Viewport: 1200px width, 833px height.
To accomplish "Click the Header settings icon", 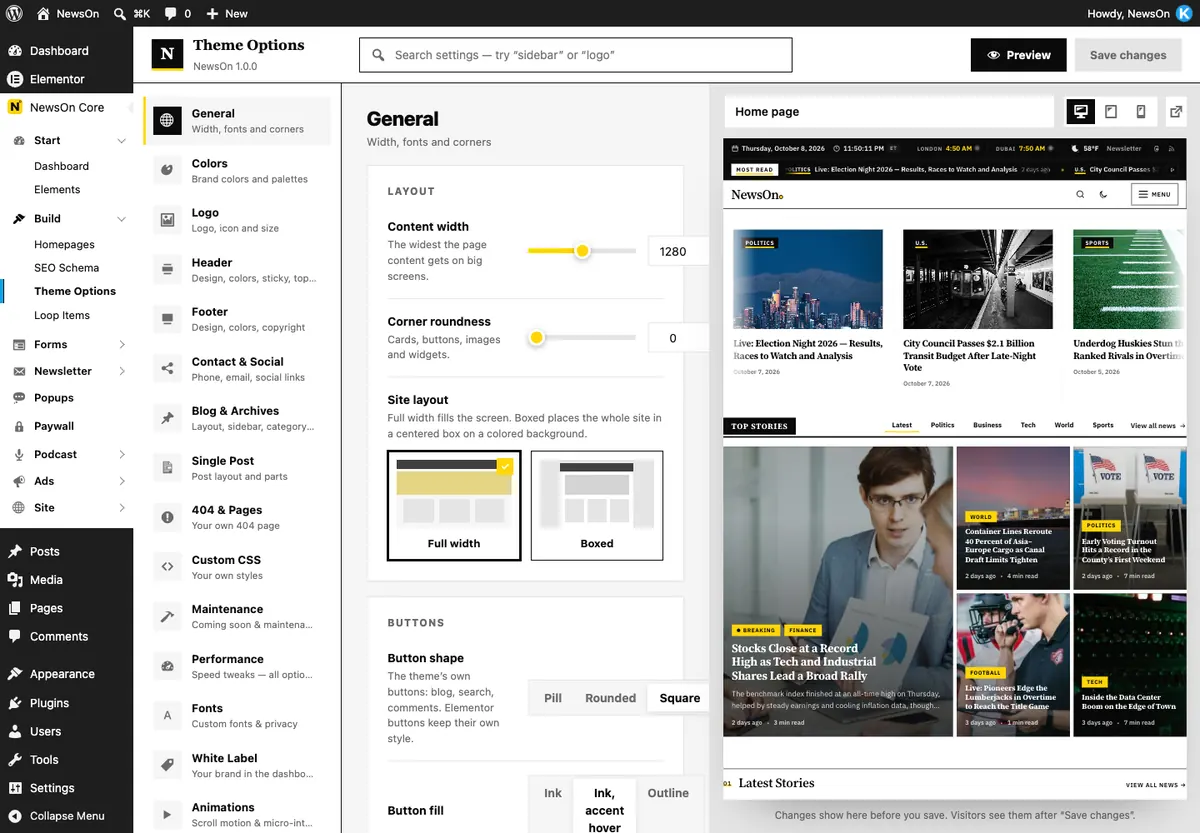I will (167, 269).
